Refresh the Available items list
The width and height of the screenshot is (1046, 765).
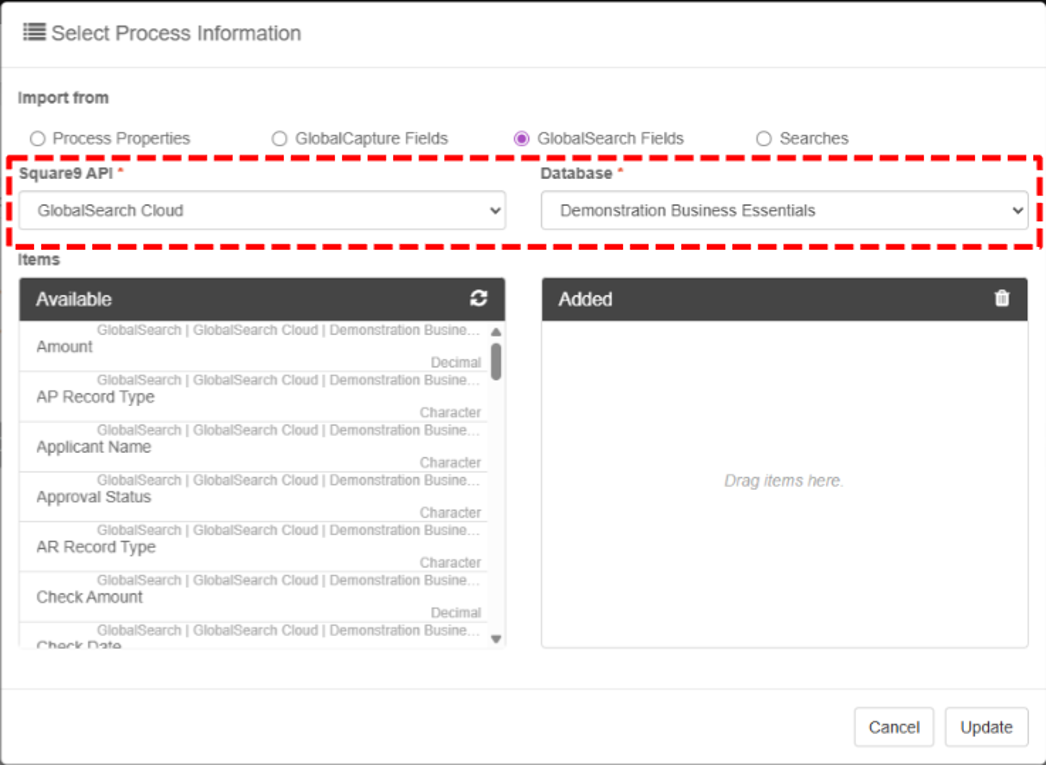pyautogui.click(x=478, y=298)
